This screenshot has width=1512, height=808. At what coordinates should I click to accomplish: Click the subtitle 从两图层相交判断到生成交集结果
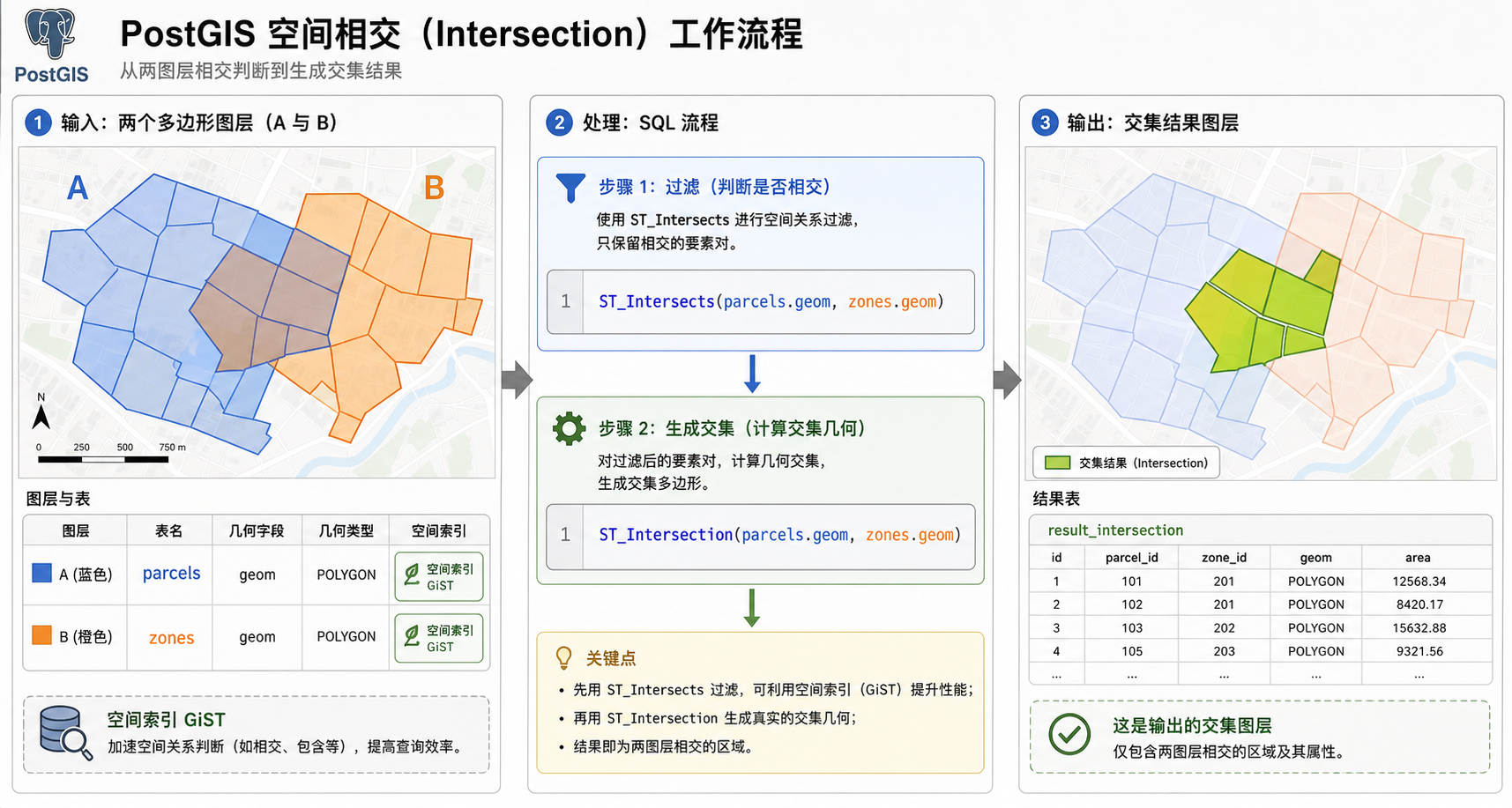pos(261,70)
